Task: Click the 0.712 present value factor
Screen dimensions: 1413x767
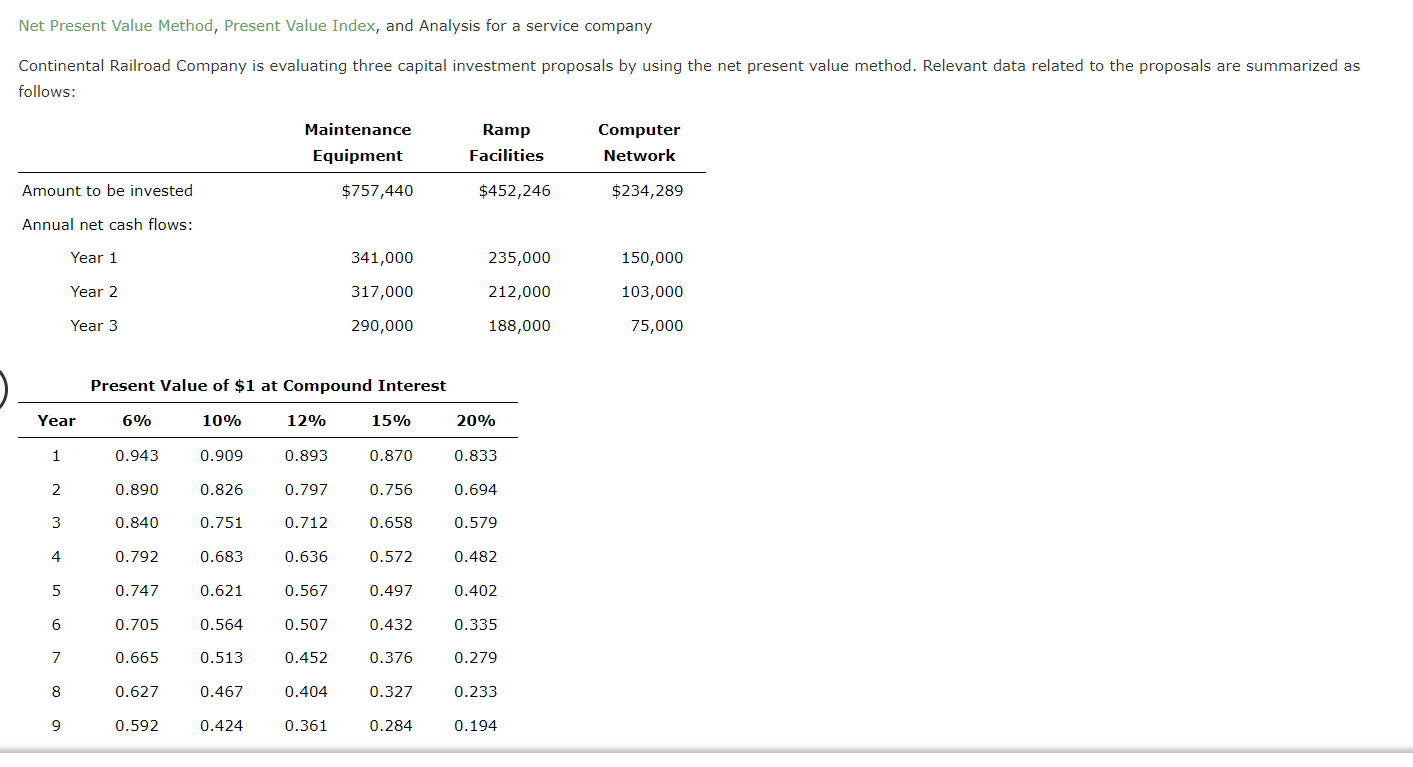Action: coord(306,523)
